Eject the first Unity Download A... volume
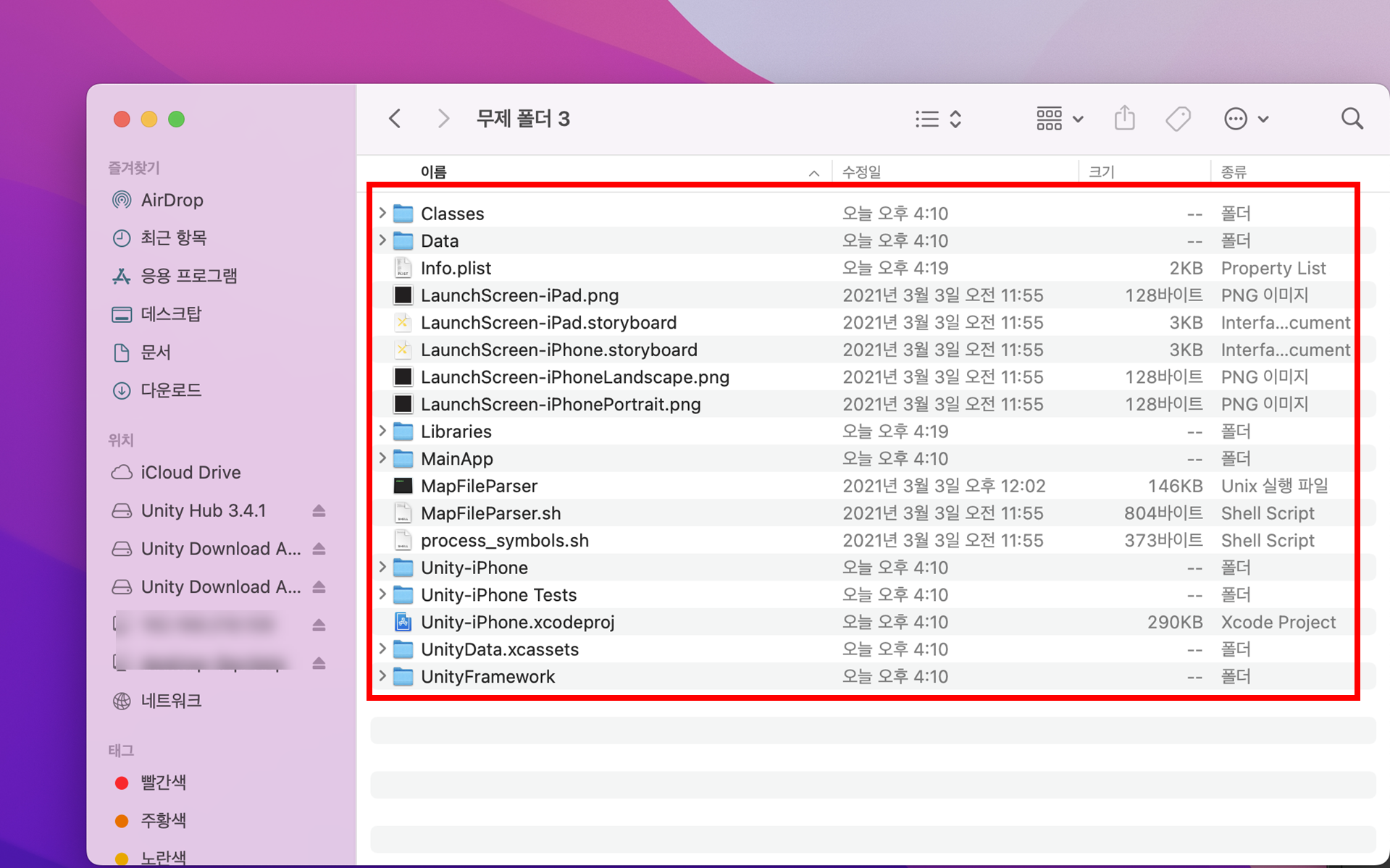The height and width of the screenshot is (868, 1390). pyautogui.click(x=319, y=549)
